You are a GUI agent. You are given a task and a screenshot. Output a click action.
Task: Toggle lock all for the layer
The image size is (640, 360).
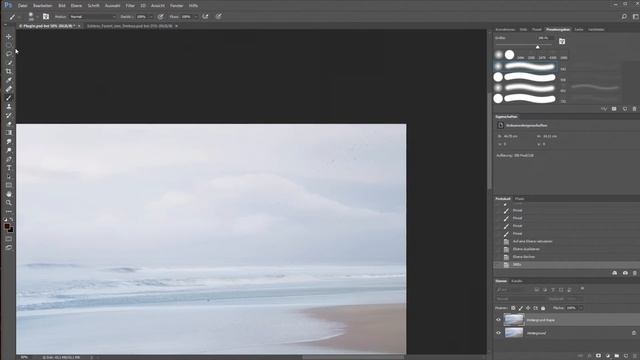[x=543, y=308]
